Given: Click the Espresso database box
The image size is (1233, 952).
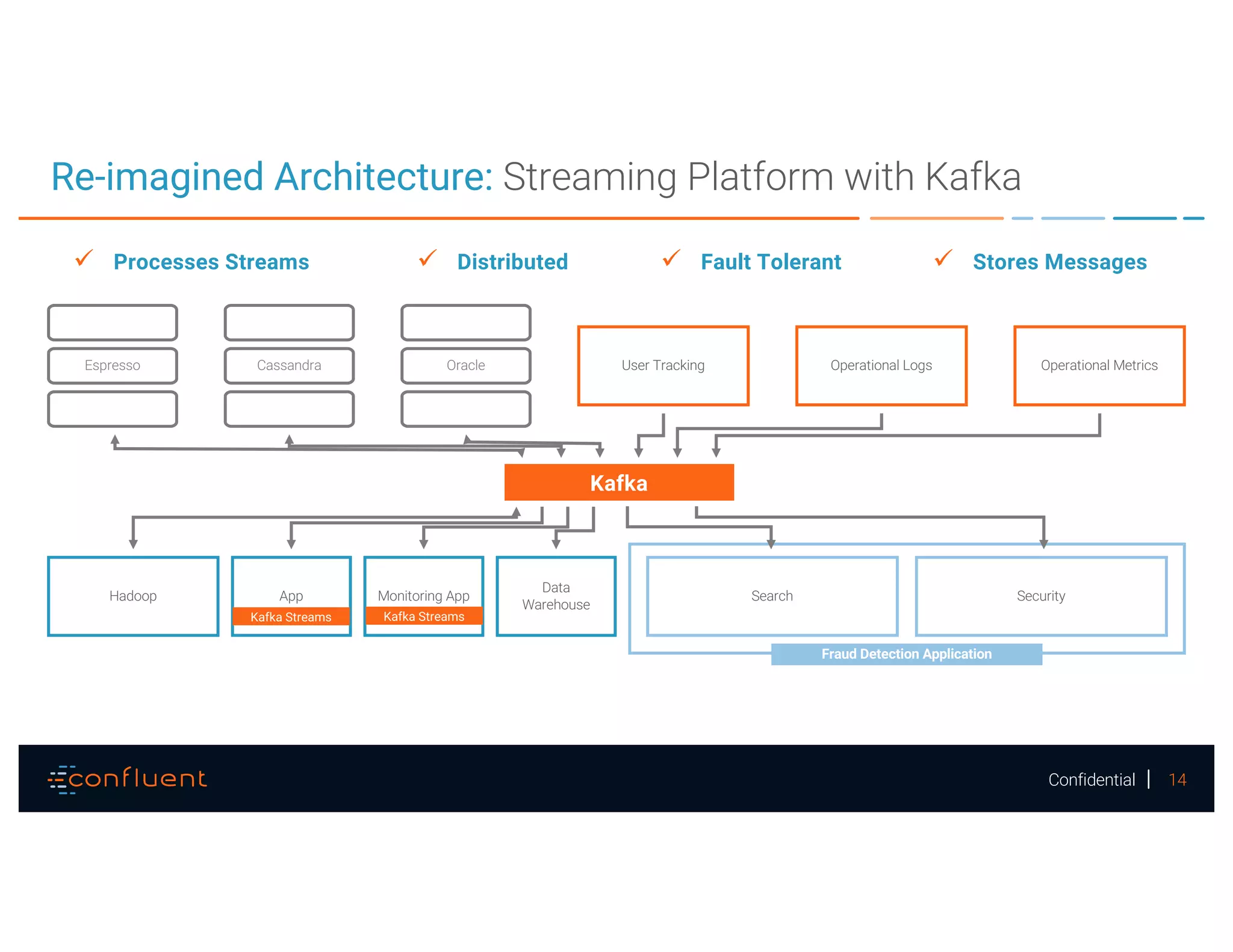Looking at the screenshot, I should click(113, 365).
